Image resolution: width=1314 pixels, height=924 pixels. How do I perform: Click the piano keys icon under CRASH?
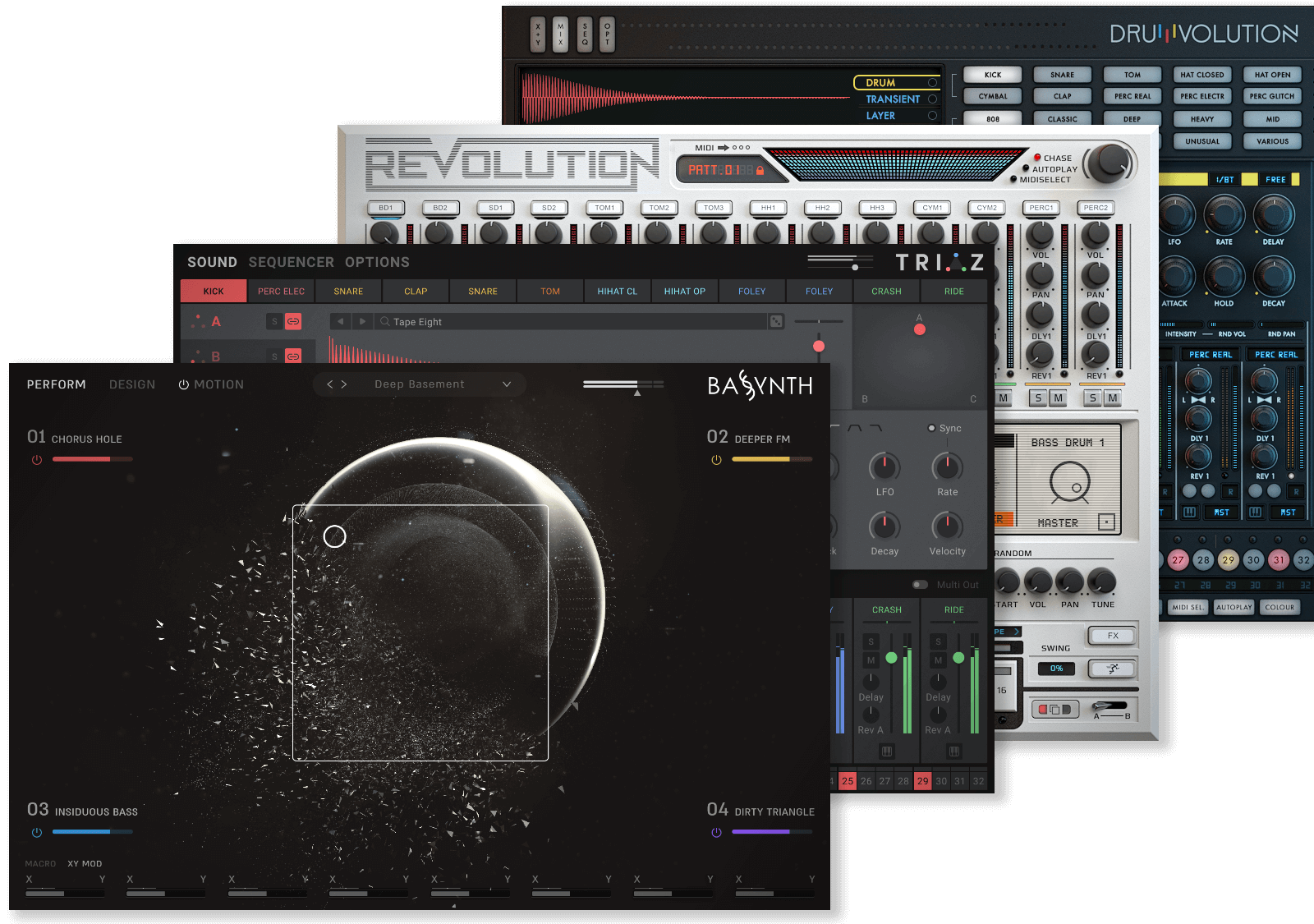pyautogui.click(x=886, y=752)
